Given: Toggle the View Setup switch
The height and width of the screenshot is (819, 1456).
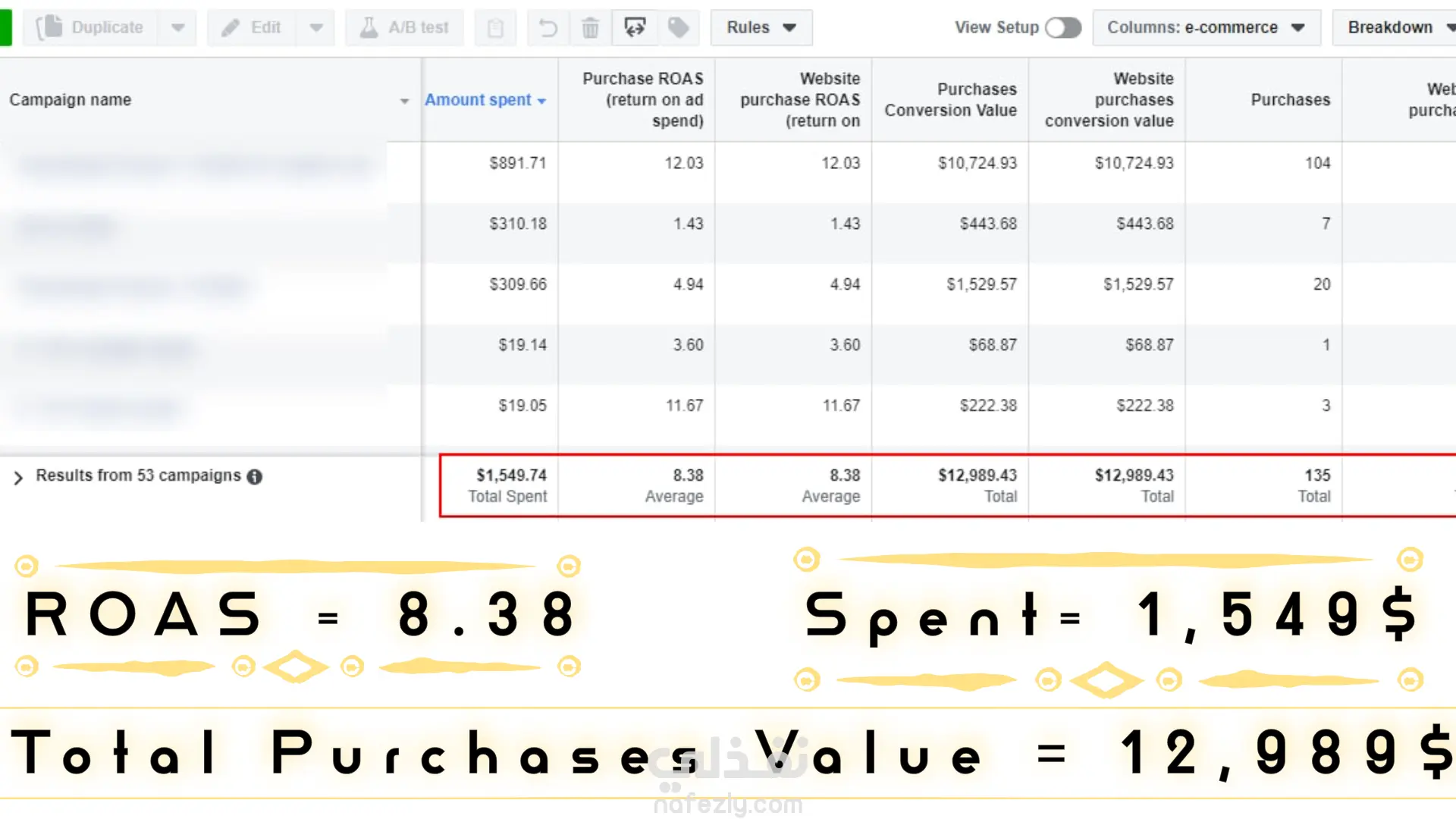Looking at the screenshot, I should coord(1062,28).
